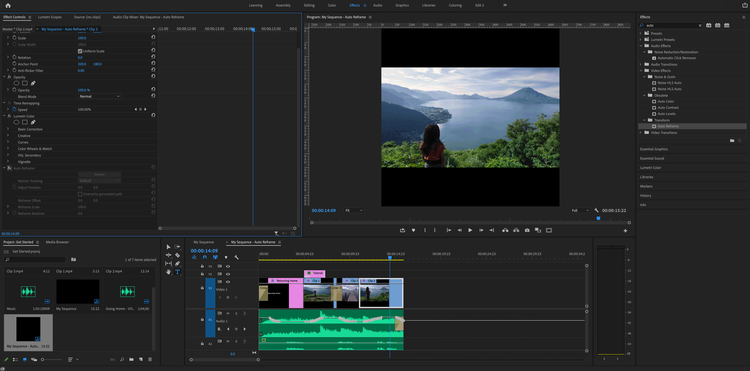Collapse the Audio Effects folder

(641, 46)
